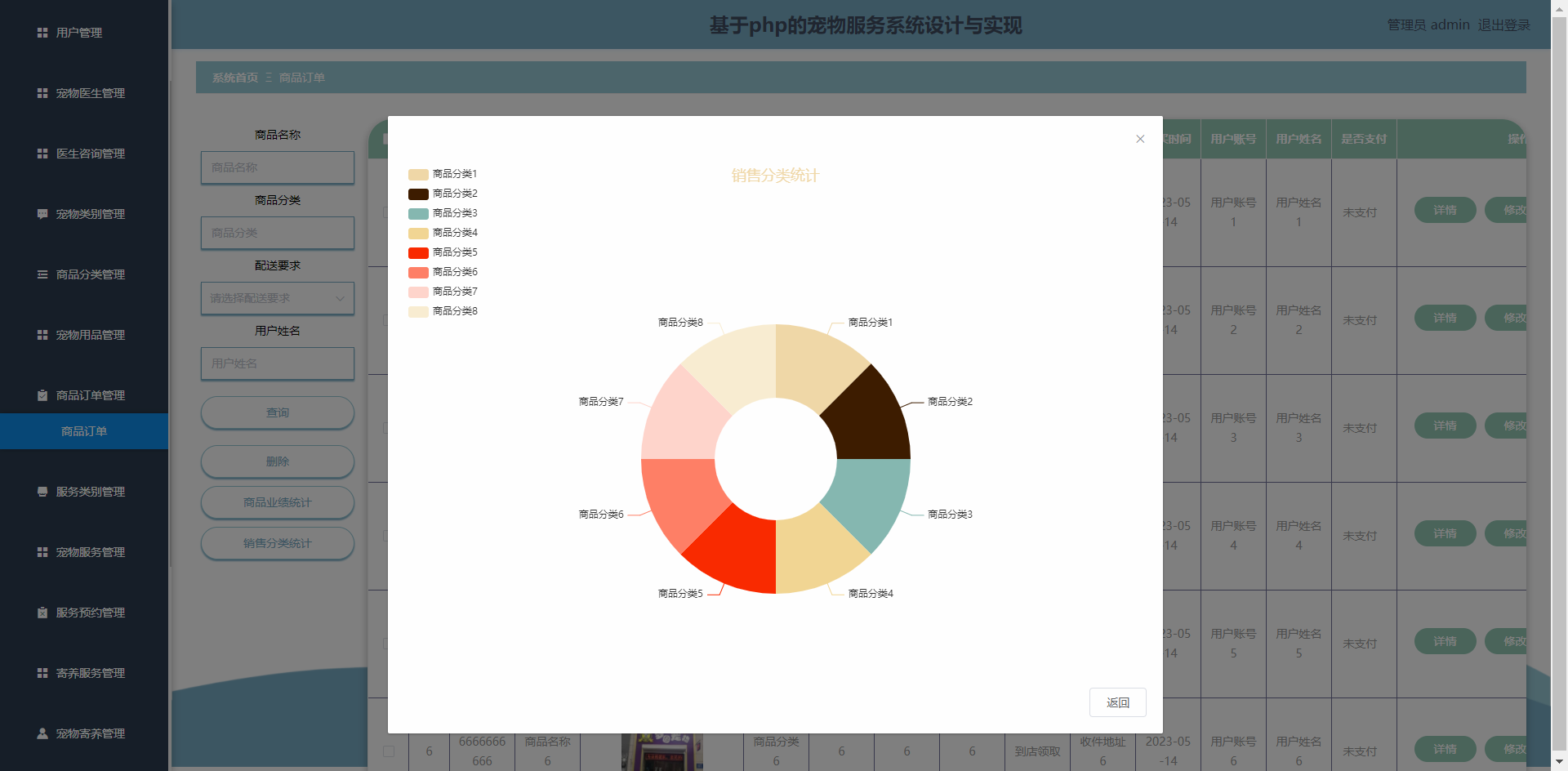The image size is (1568, 771).
Task: Toggle legend swatch for 商品分类4
Action: [418, 233]
